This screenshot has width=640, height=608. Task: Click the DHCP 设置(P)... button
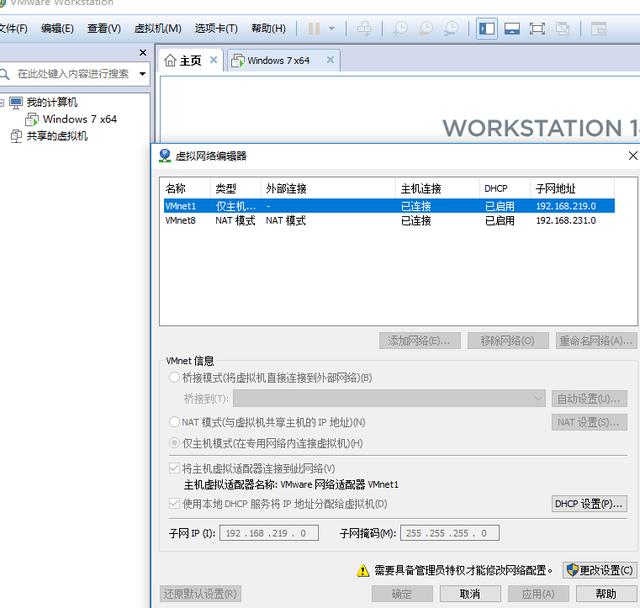point(589,504)
